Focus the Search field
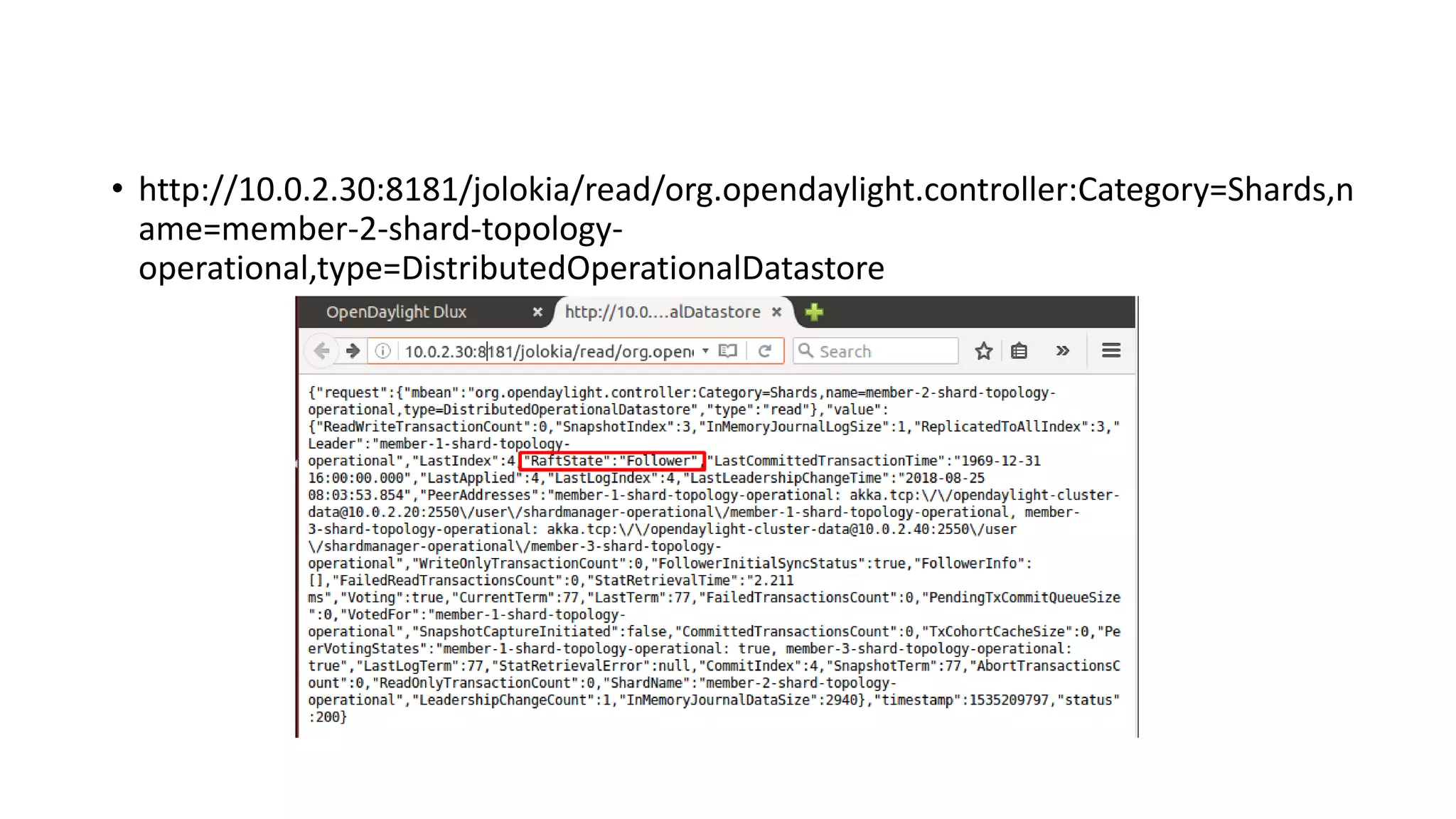The image size is (1456, 819). point(884,351)
